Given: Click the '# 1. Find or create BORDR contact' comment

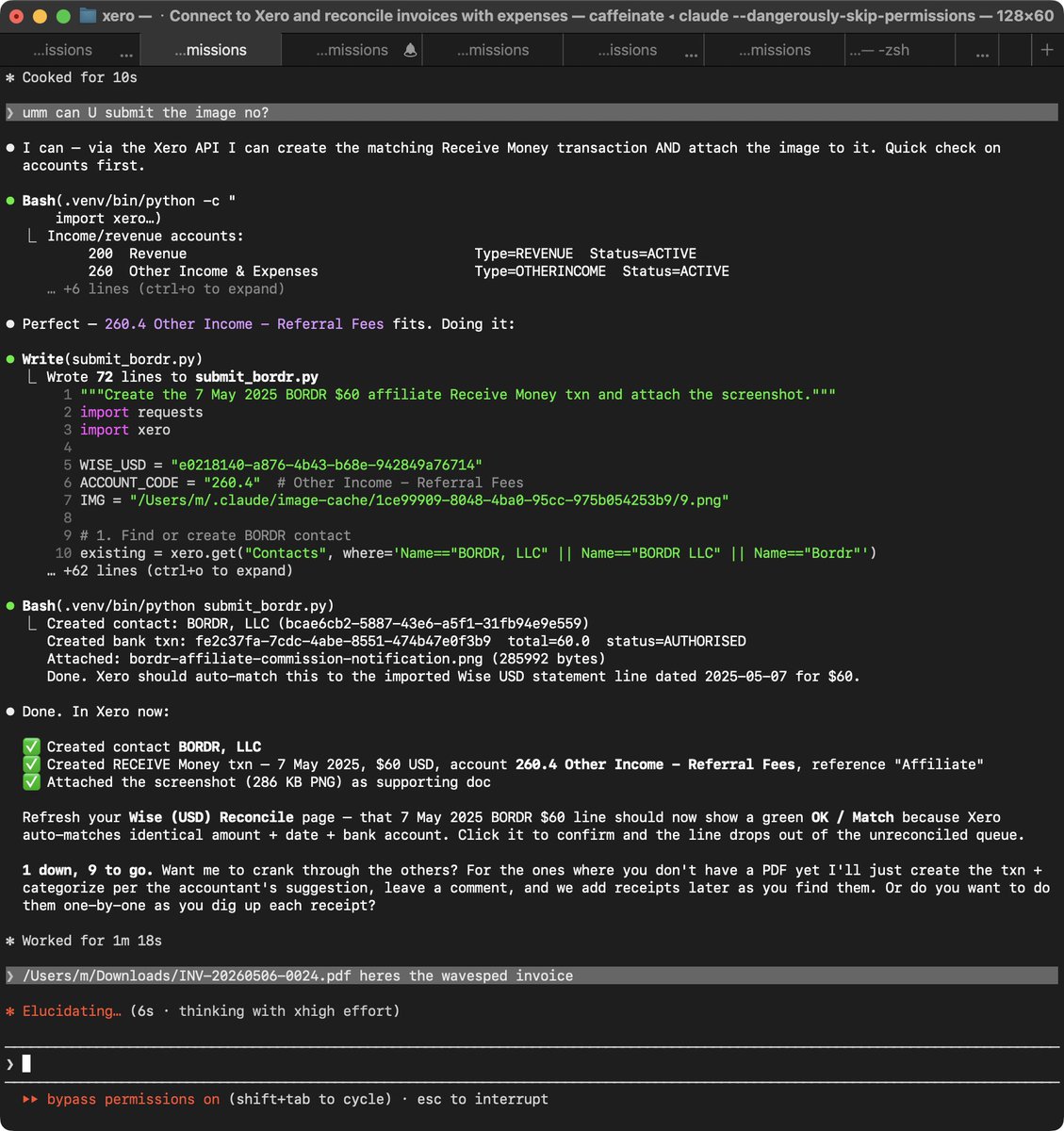Looking at the screenshot, I should tap(215, 535).
